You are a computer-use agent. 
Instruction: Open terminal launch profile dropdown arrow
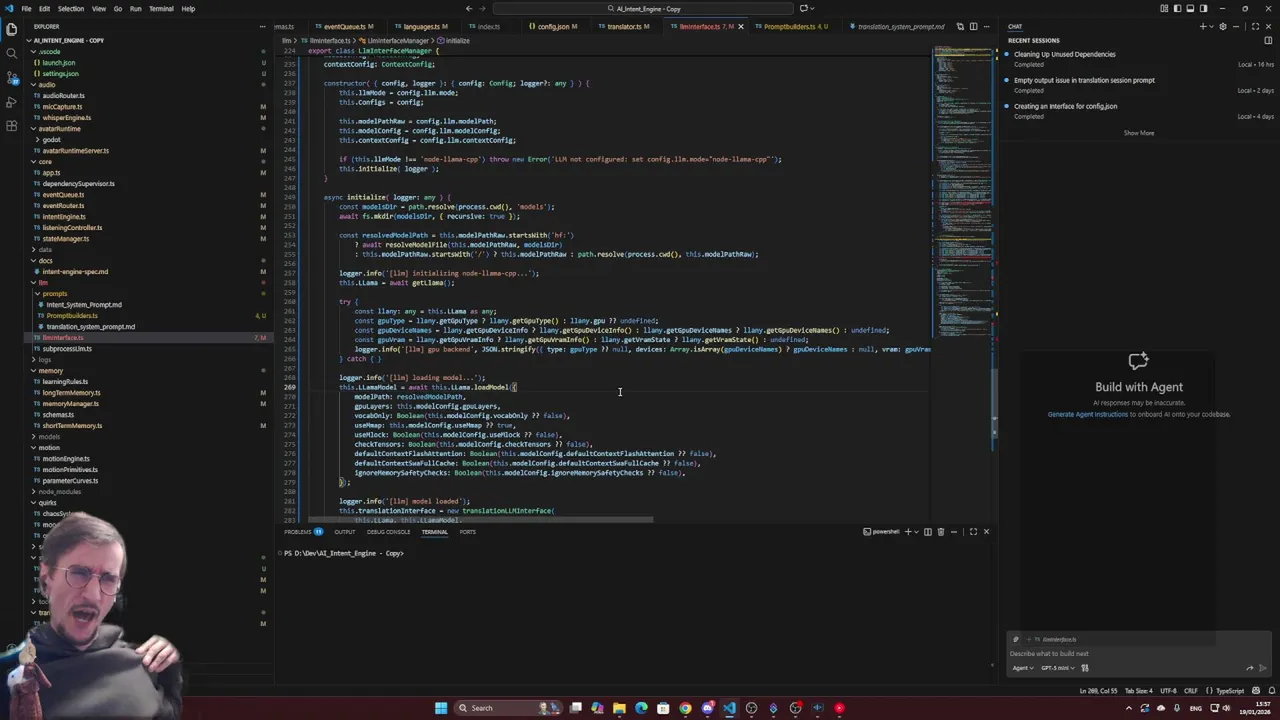[917, 532]
